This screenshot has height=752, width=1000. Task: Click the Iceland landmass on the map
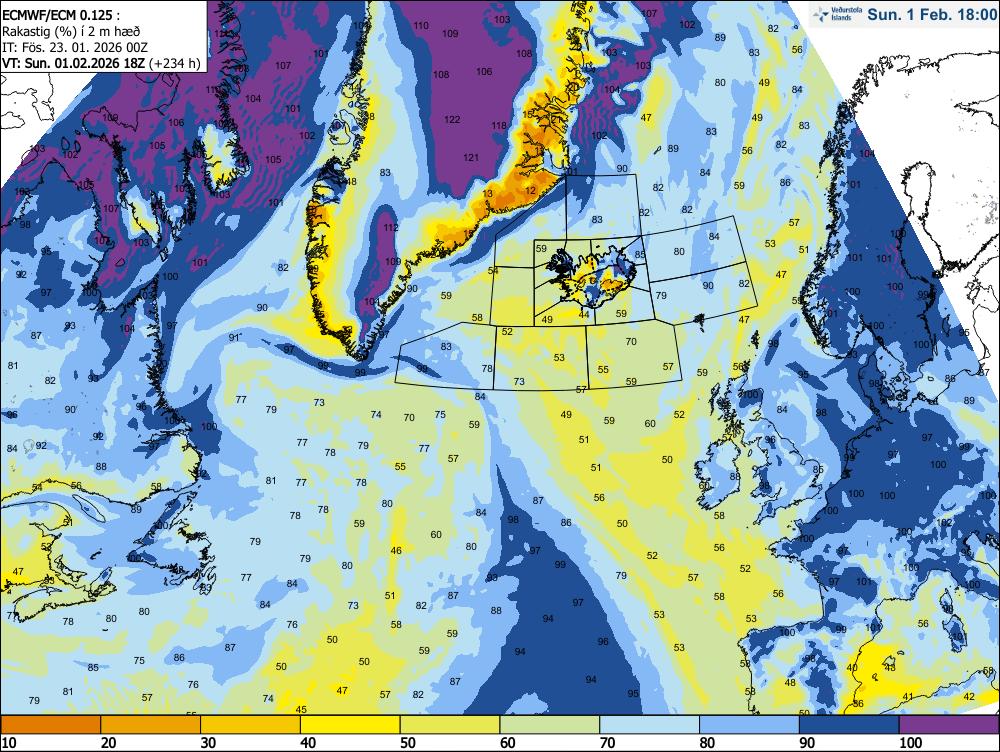click(x=593, y=278)
